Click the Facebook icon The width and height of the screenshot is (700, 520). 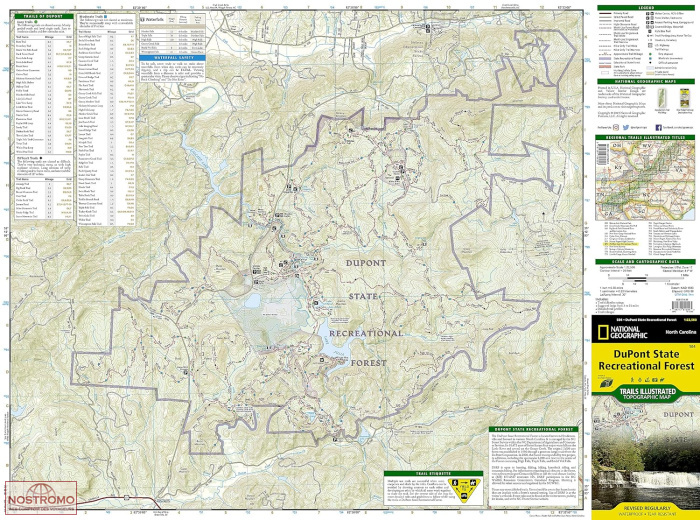(x=658, y=128)
